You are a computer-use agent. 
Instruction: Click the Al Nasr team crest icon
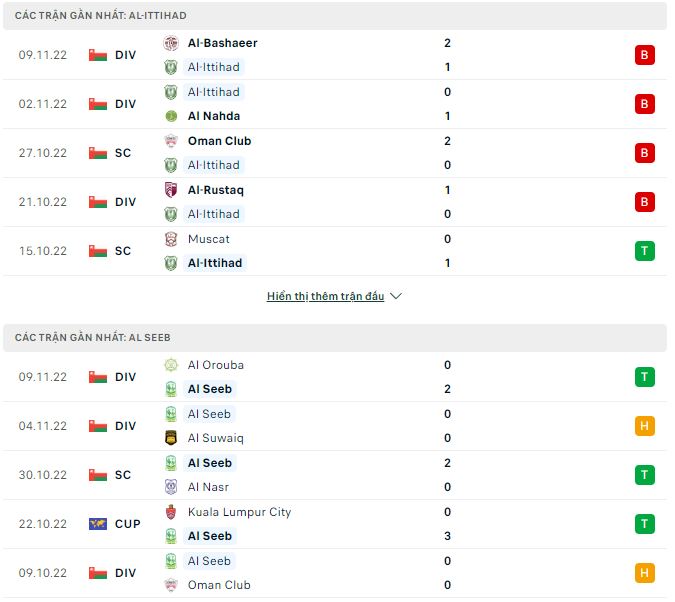point(171,487)
